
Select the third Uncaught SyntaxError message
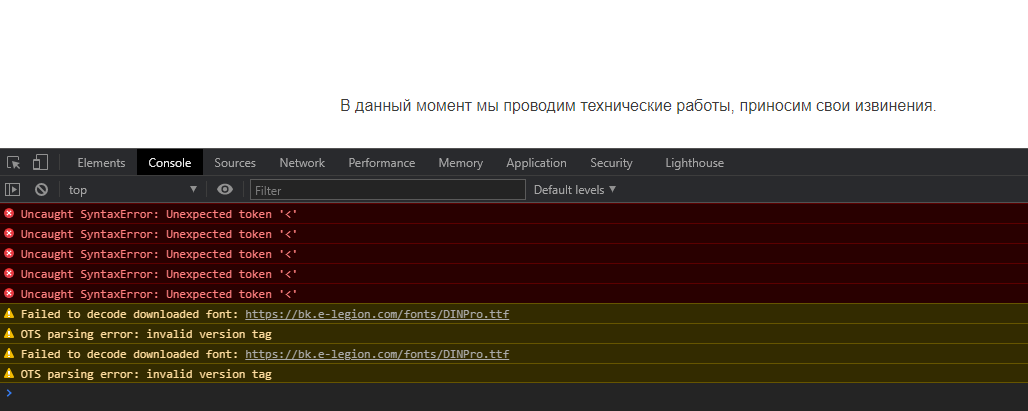point(159,254)
